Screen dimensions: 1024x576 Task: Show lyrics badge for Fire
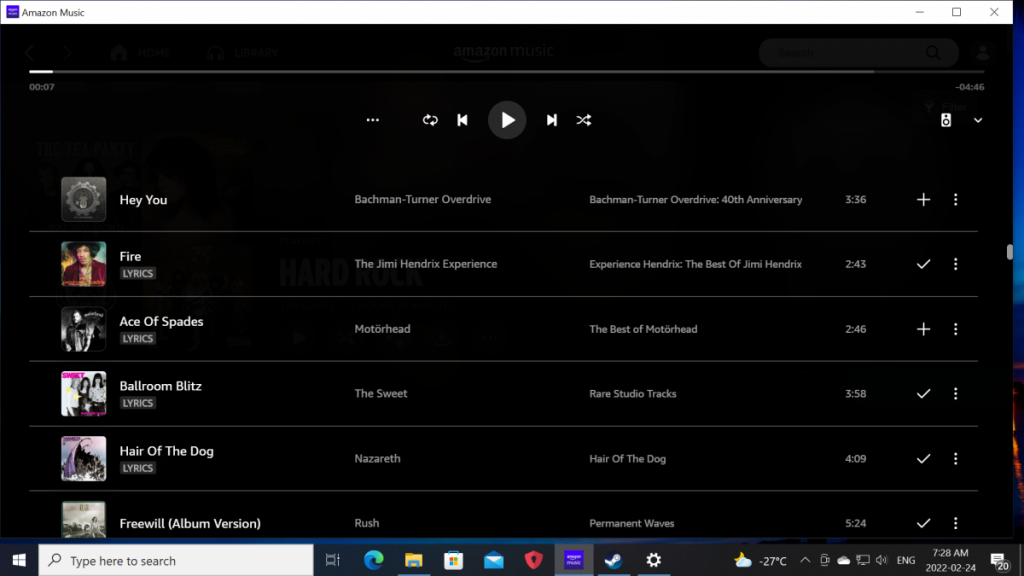138,274
